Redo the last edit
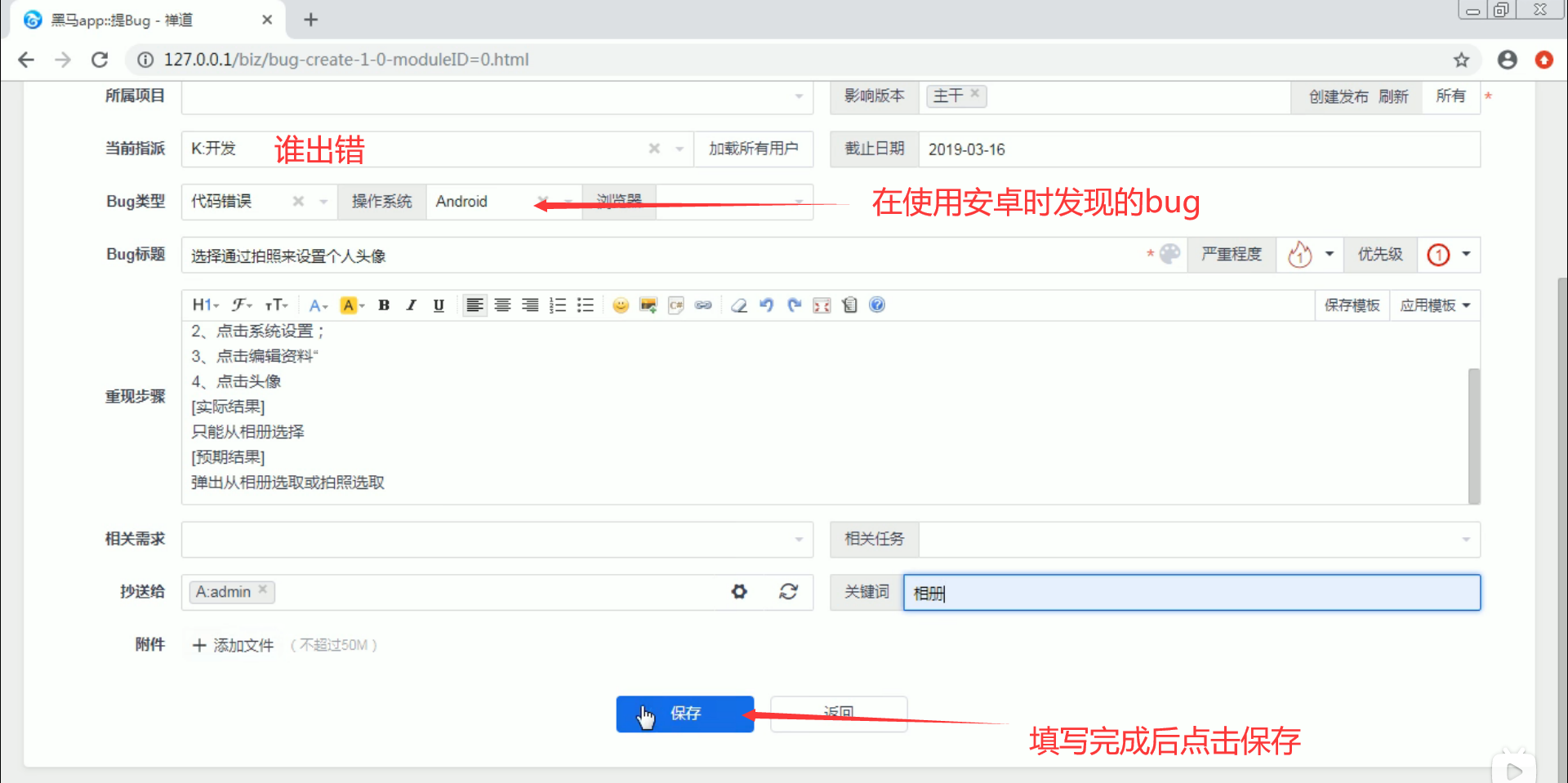1568x783 pixels. point(794,305)
